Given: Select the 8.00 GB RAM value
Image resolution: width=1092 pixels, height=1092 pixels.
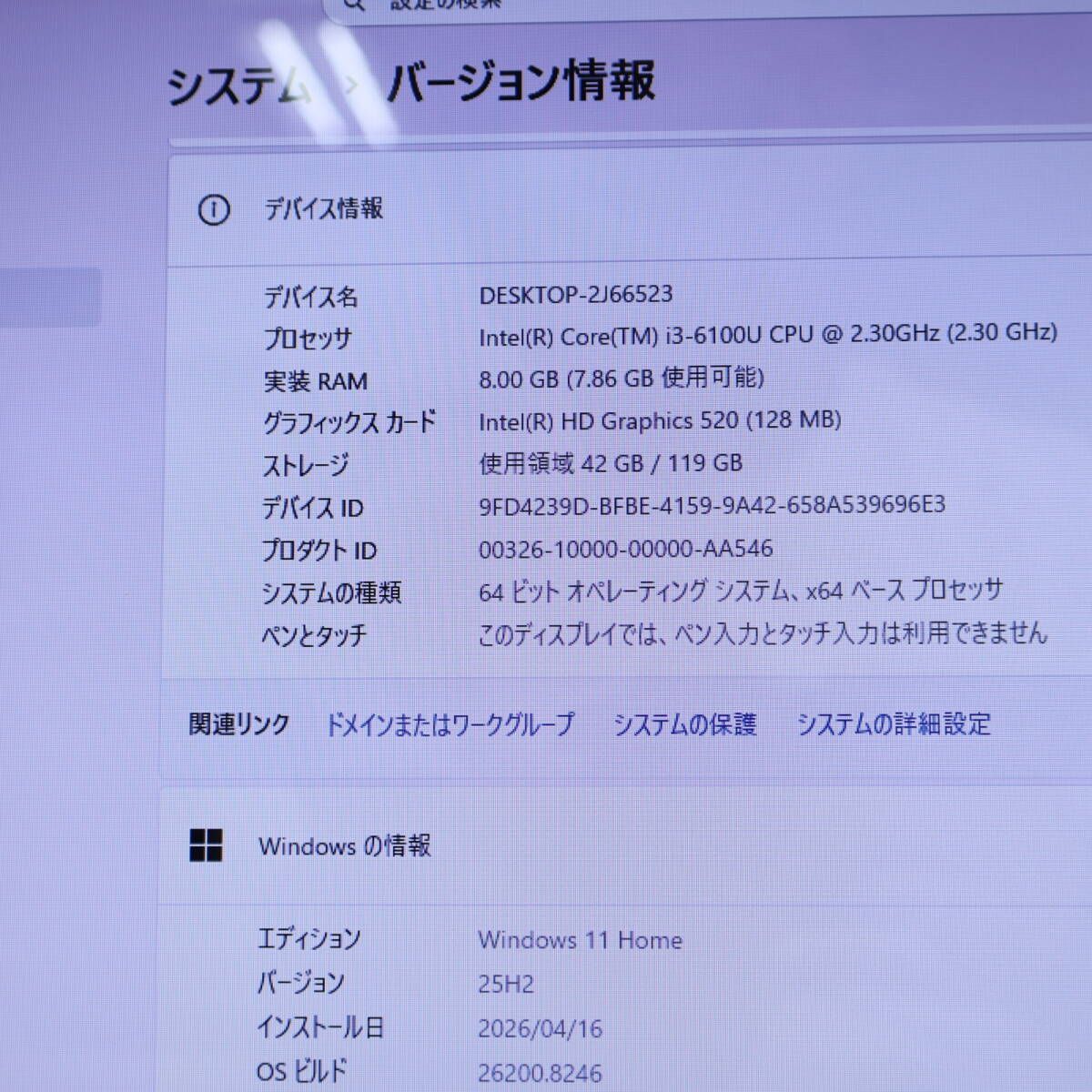Looking at the screenshot, I should click(x=622, y=378).
